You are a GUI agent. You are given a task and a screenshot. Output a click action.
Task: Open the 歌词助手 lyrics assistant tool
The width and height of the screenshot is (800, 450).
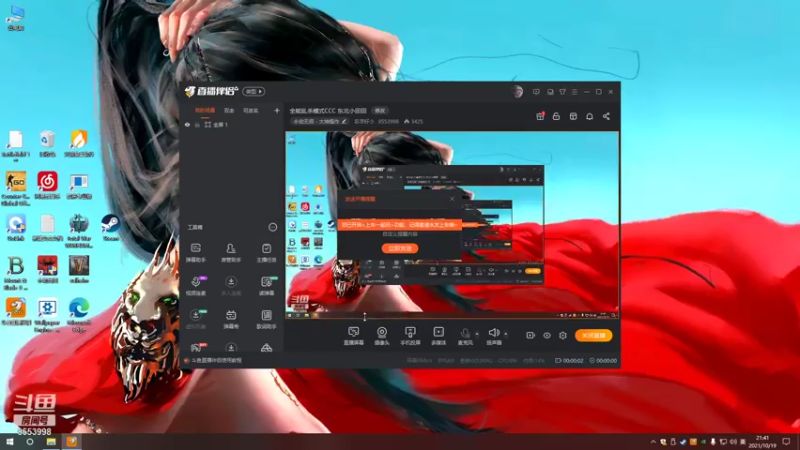tap(266, 319)
